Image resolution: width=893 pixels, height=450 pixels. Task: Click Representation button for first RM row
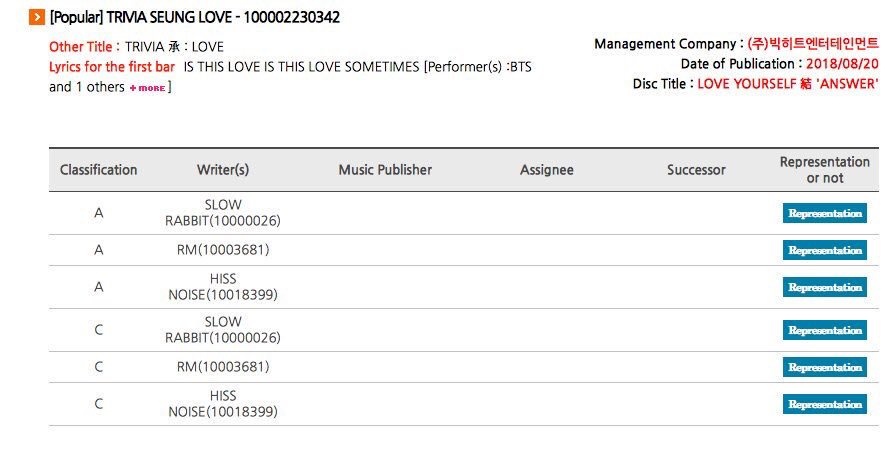pos(824,250)
